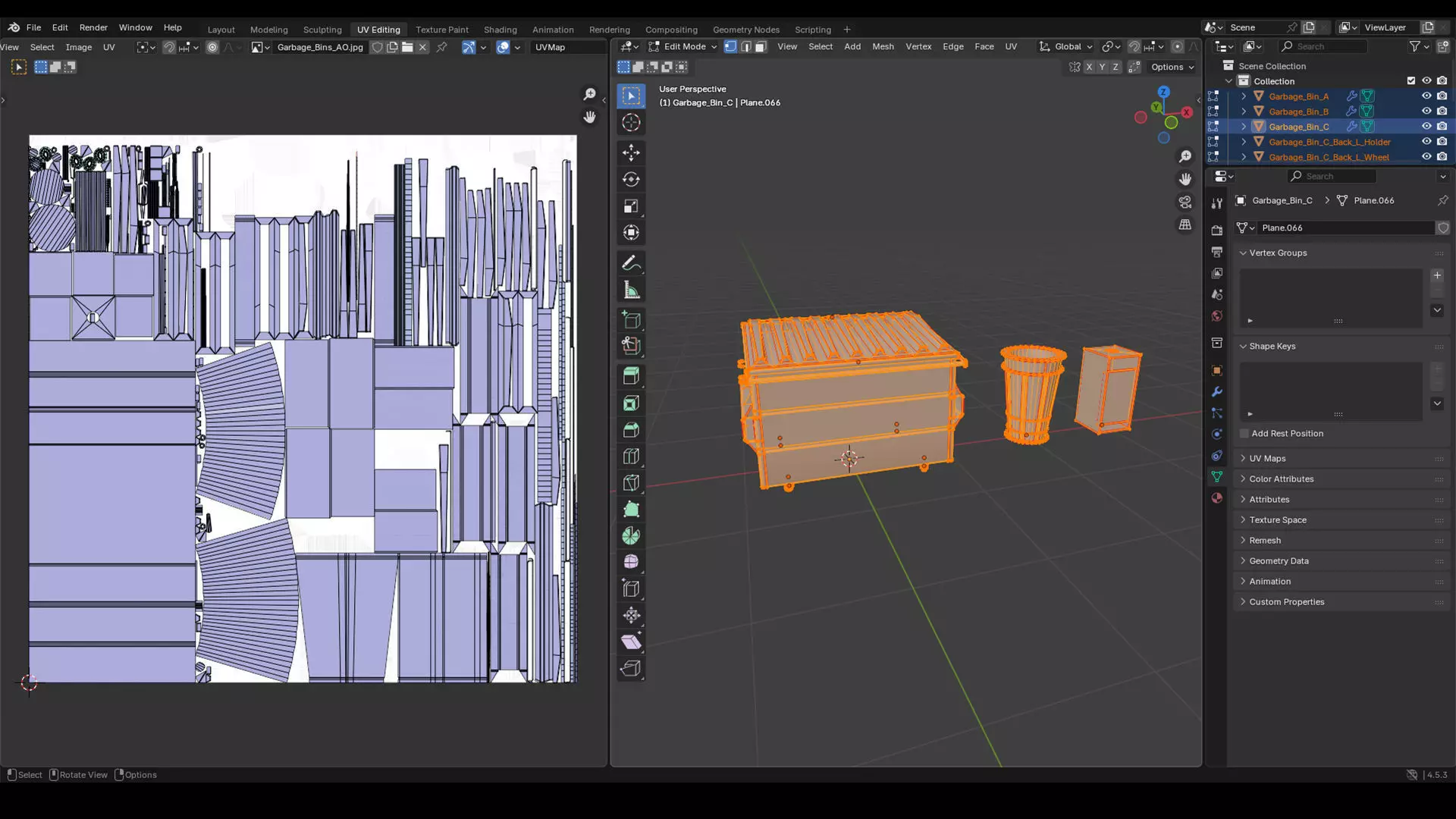Screen dimensions: 1456x819
Task: Hide Garbage_Bin_B via its eye icon
Action: [1426, 111]
